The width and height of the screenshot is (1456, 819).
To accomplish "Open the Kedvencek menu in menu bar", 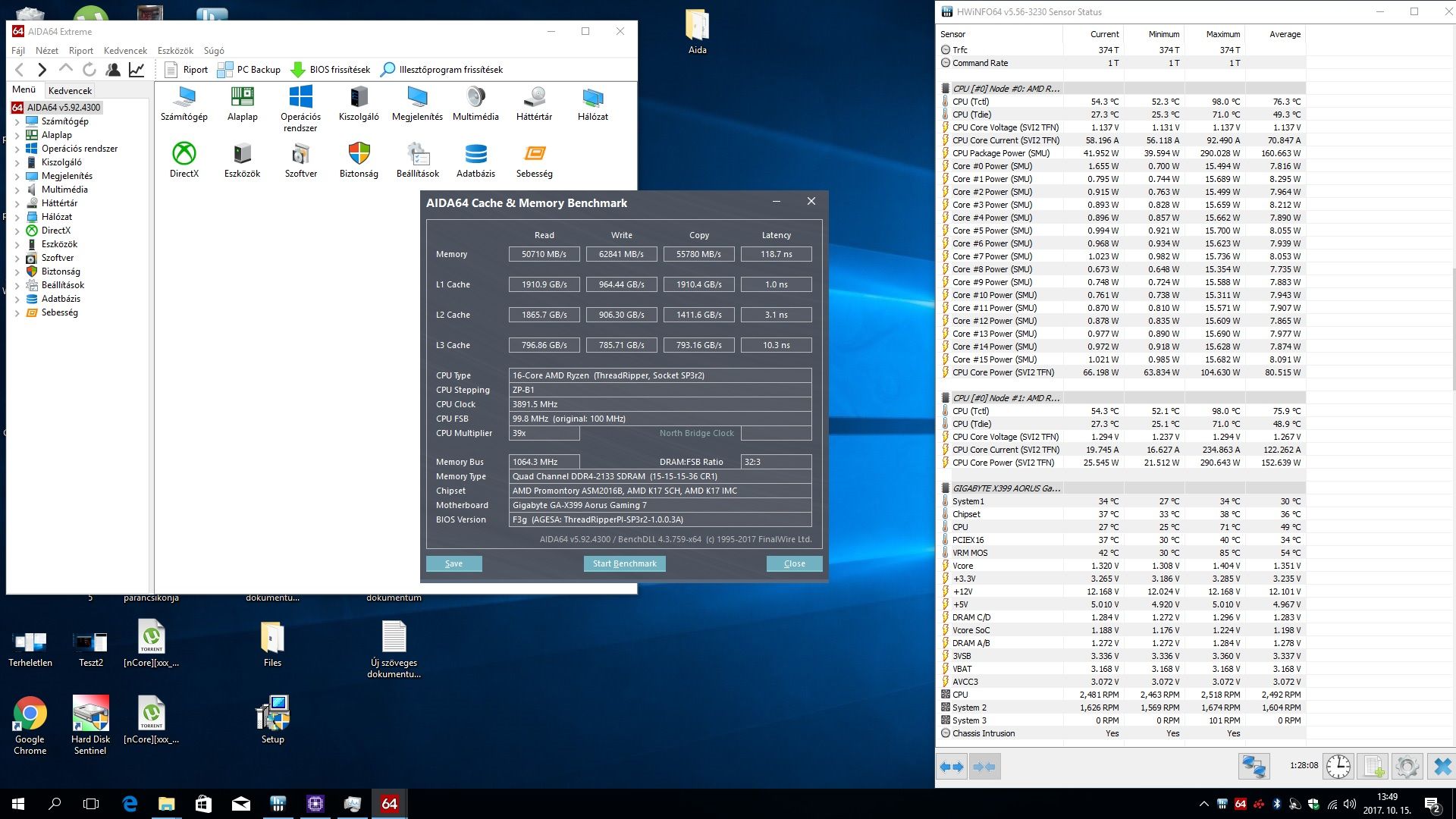I will [125, 51].
